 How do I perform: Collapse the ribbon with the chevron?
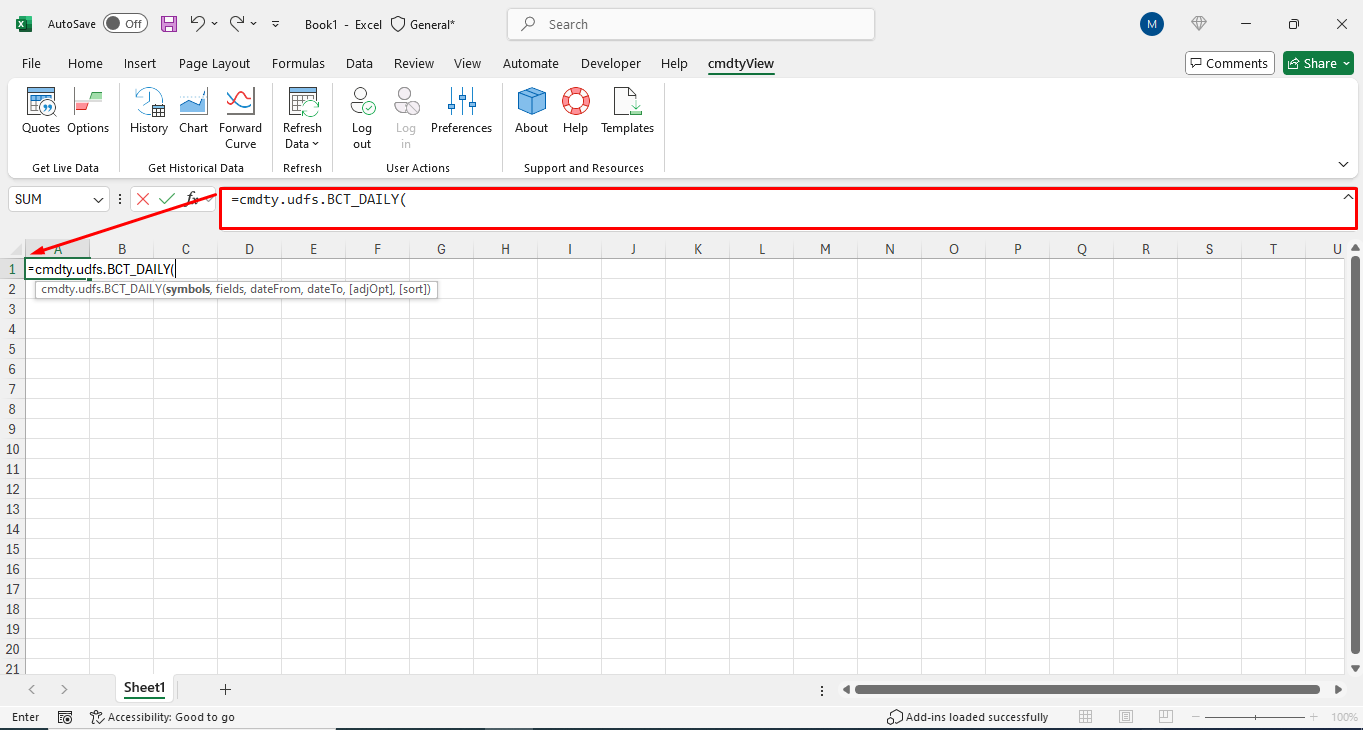click(x=1343, y=164)
